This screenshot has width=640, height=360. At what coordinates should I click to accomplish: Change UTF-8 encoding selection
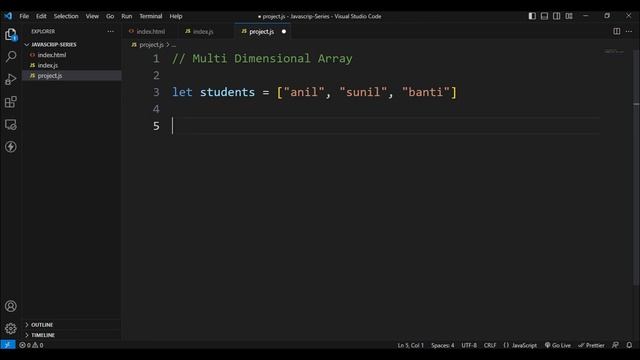click(x=469, y=345)
